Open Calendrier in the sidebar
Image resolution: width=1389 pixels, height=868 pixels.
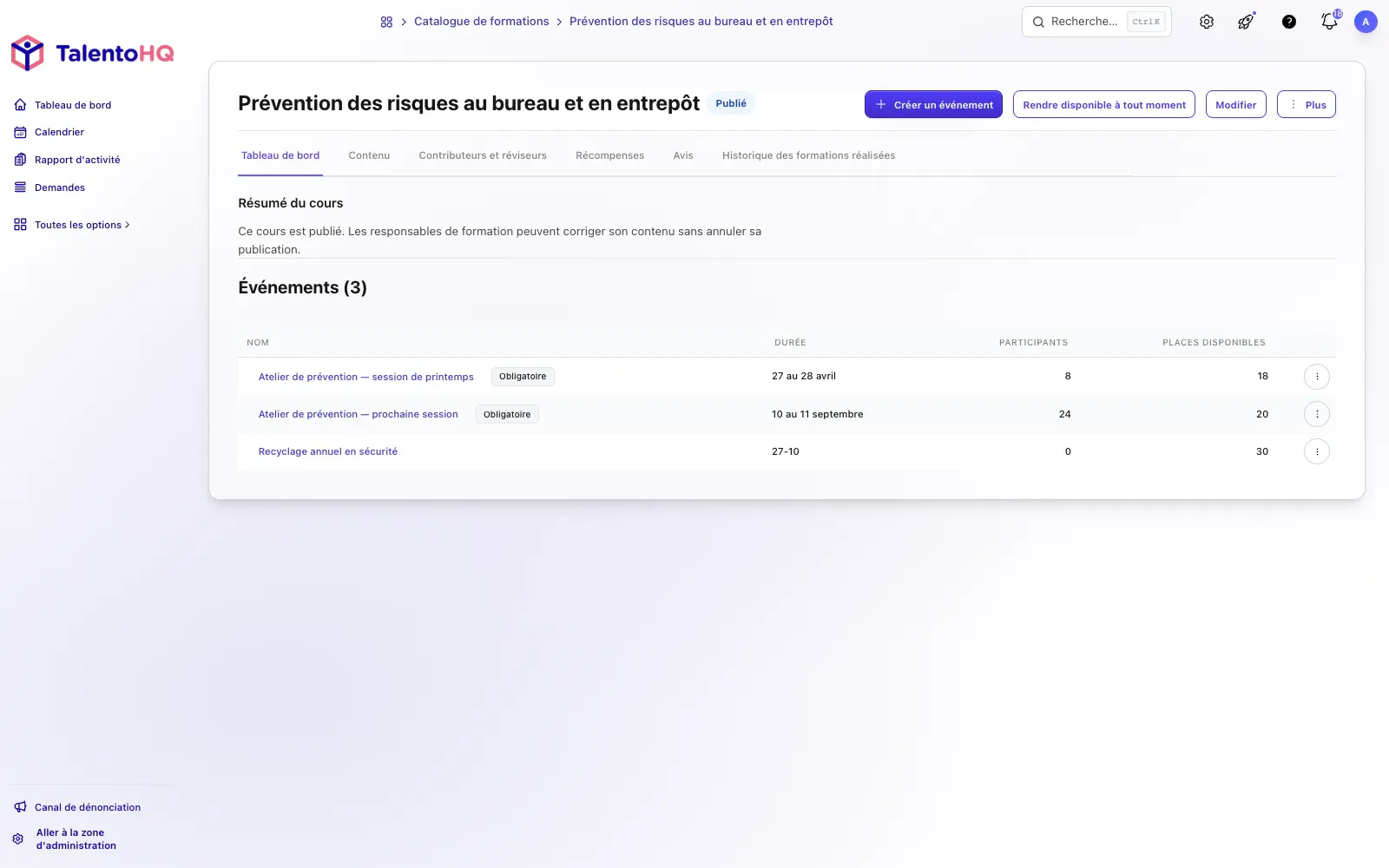[59, 132]
